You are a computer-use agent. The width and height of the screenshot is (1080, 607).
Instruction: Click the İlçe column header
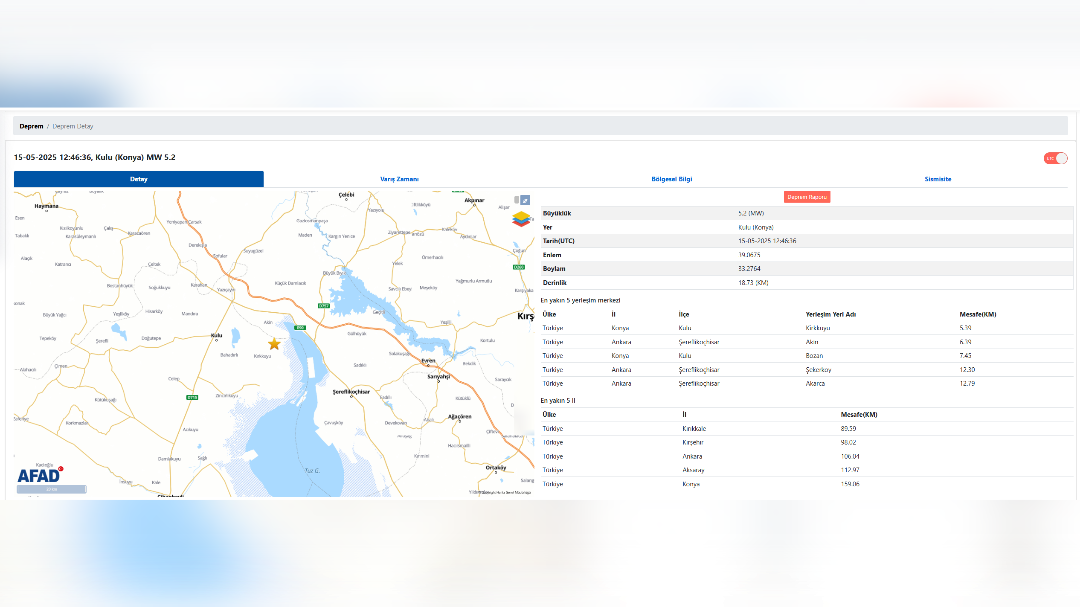point(683,314)
